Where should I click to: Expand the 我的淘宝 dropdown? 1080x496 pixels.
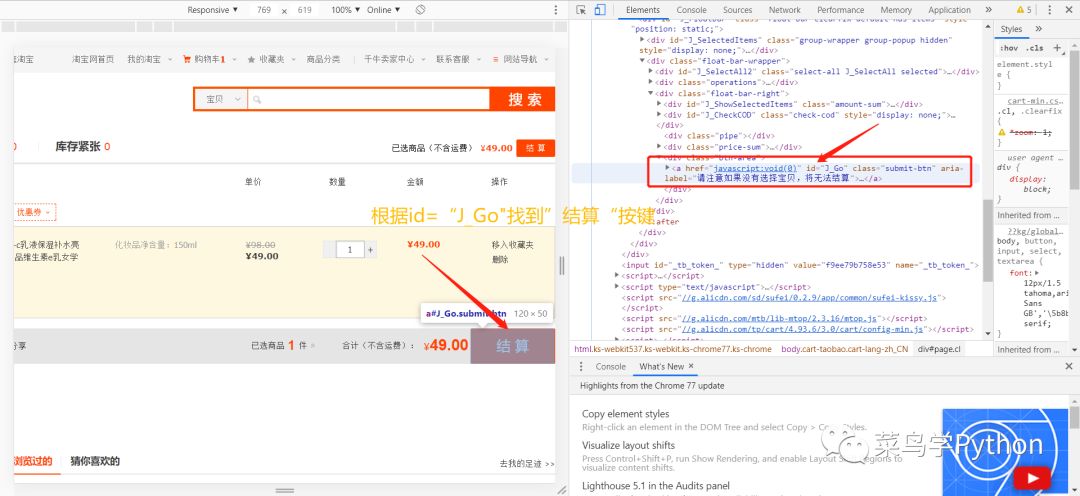[147, 59]
